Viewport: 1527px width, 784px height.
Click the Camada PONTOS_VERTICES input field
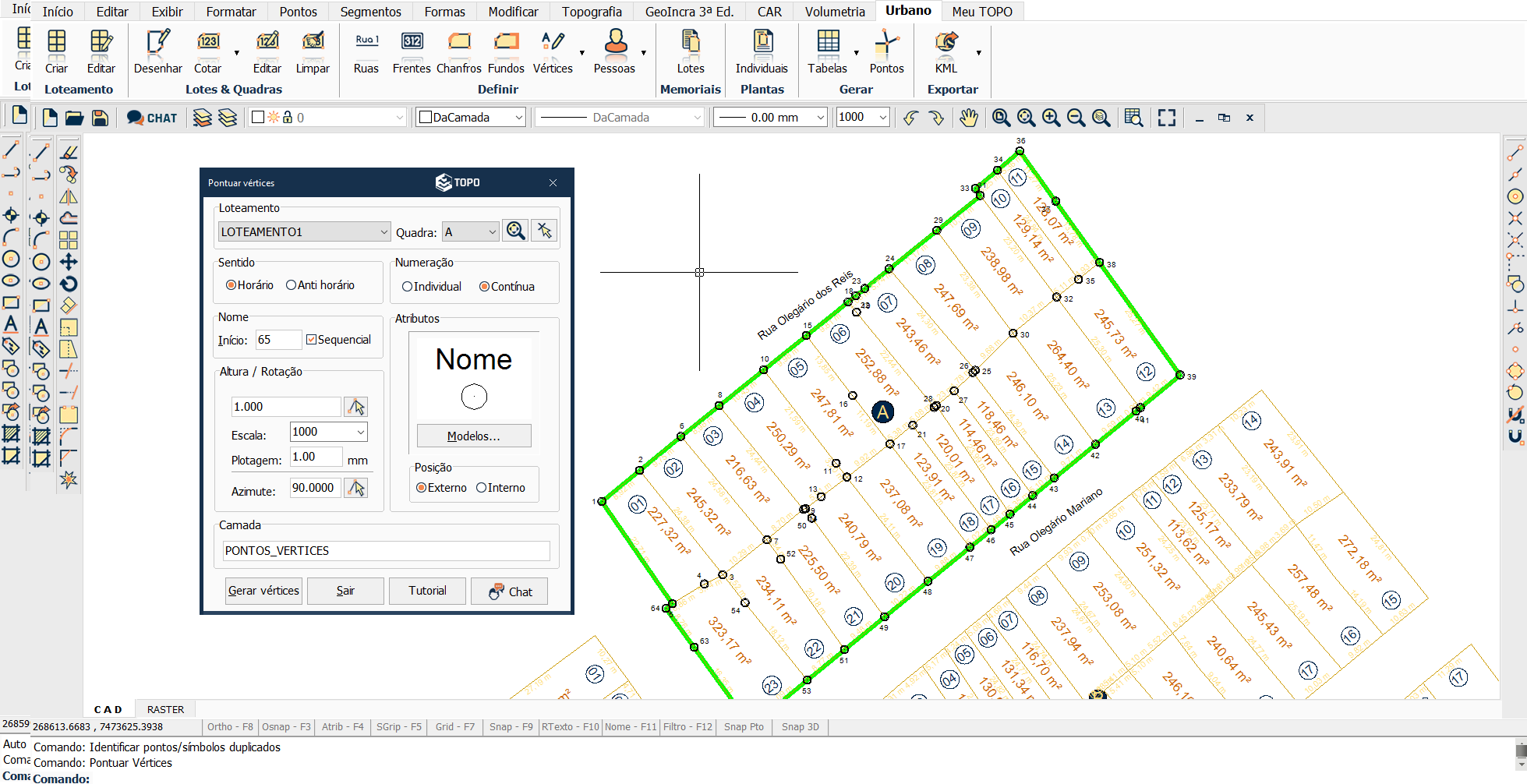coord(386,551)
